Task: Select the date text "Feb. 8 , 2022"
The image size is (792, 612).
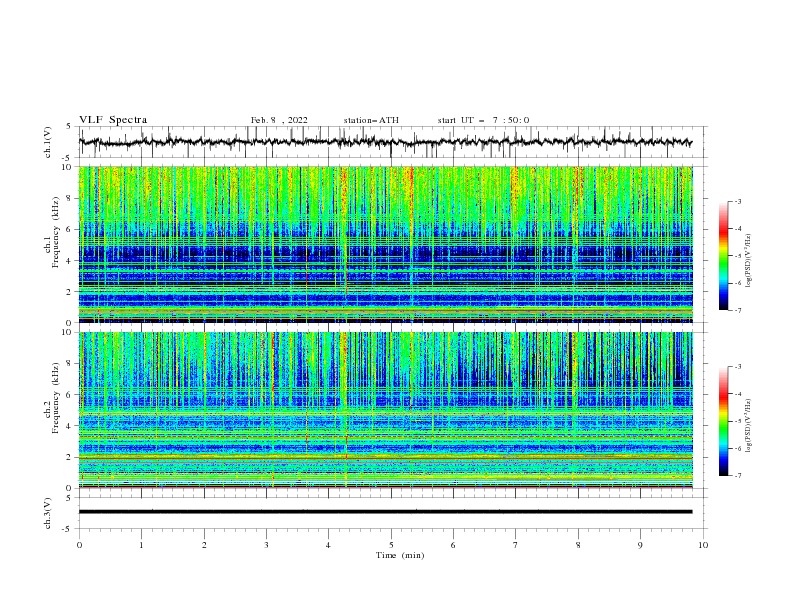Action: pyautogui.click(x=279, y=120)
